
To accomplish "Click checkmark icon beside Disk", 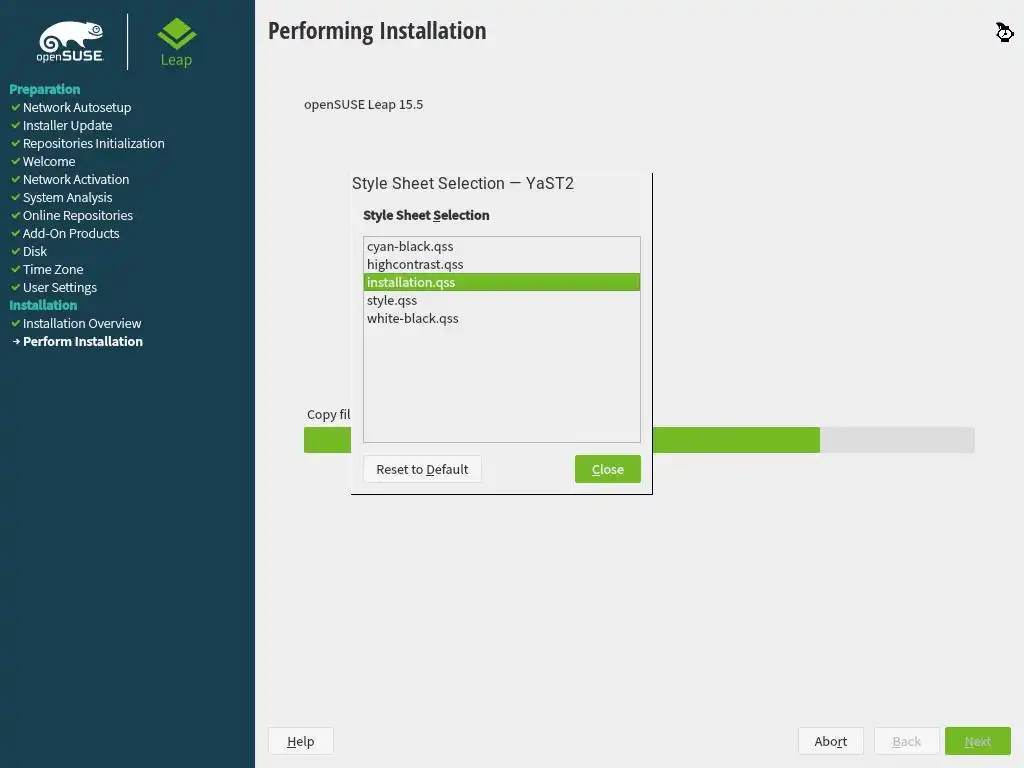I will (x=16, y=251).
